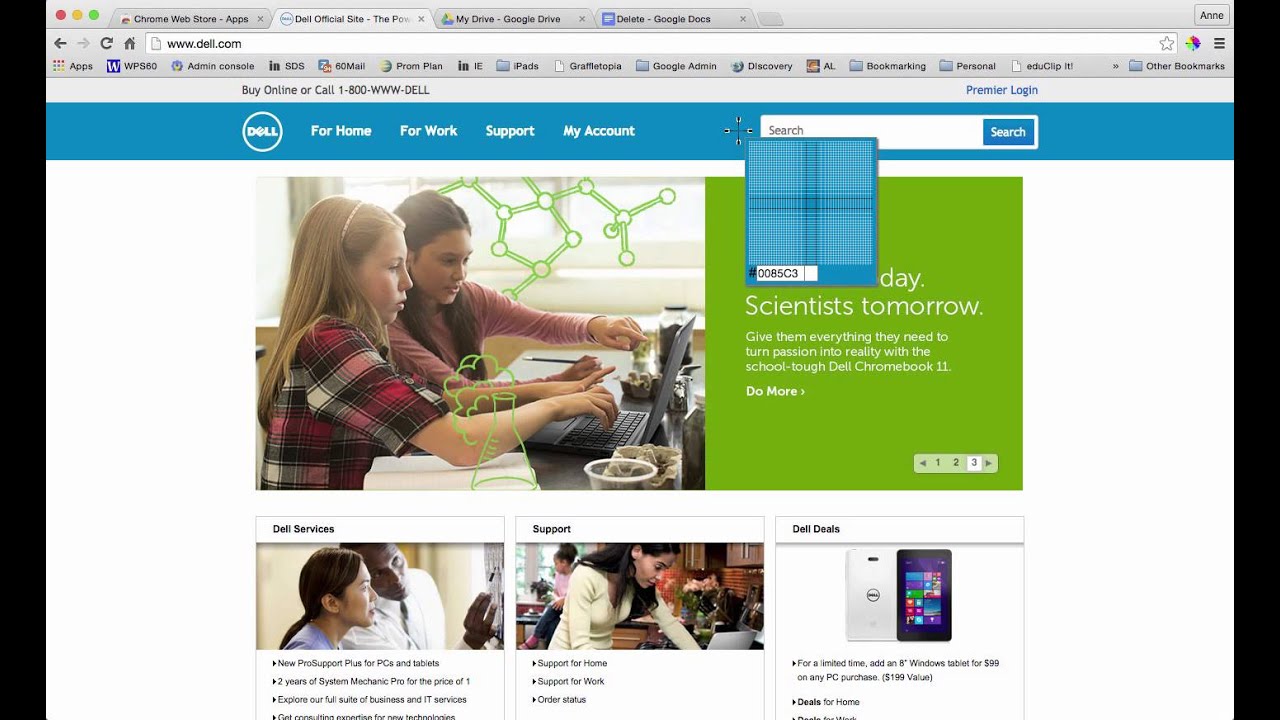Open the Admin console bookmark

point(213,66)
